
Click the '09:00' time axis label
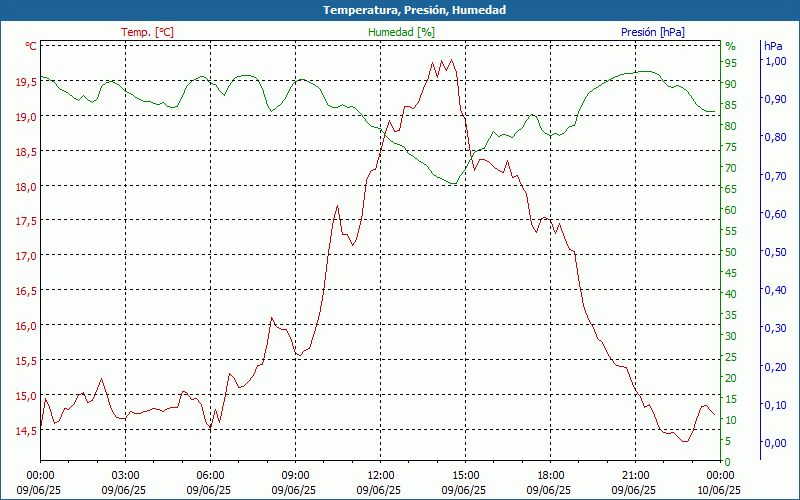pos(295,476)
